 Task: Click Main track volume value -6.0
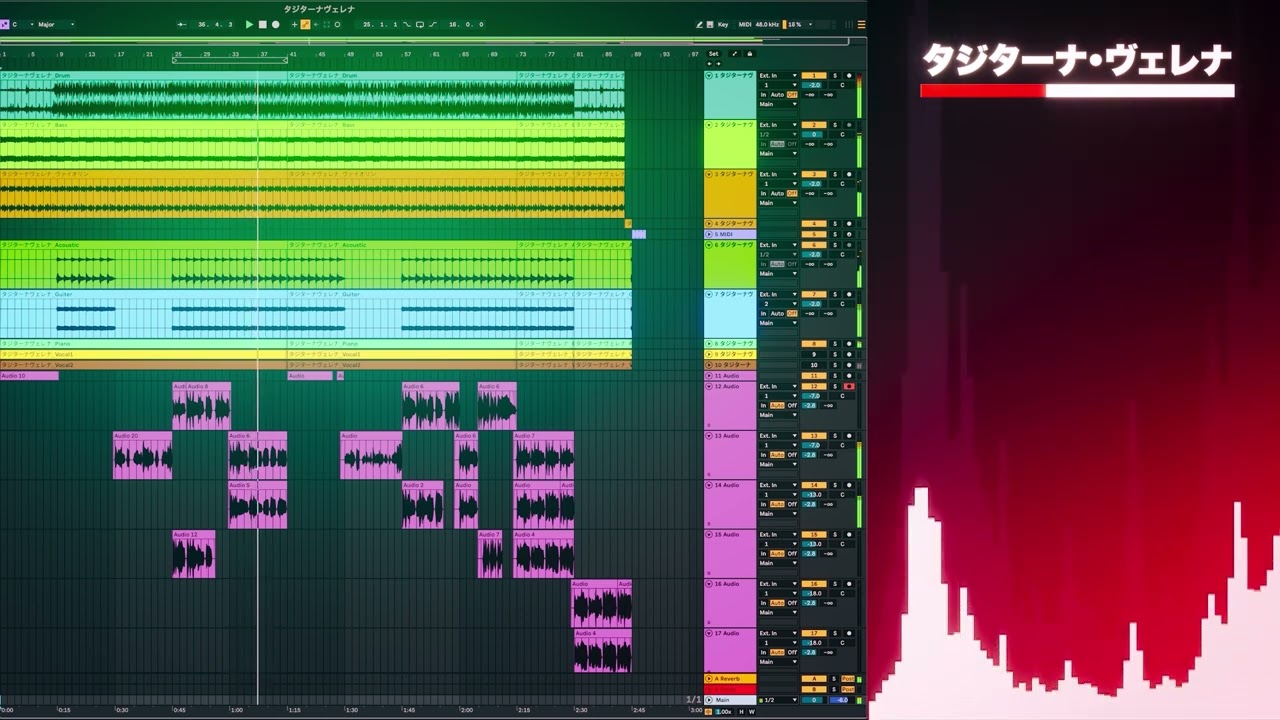(x=842, y=700)
